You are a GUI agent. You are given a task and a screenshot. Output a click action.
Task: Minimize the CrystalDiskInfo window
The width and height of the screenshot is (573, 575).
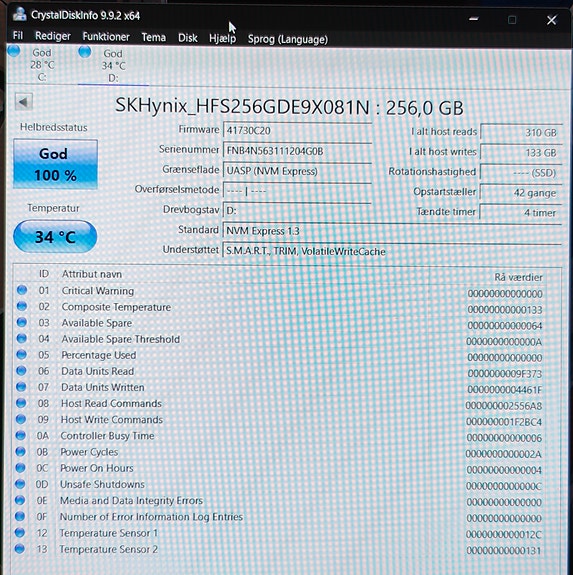coord(474,18)
